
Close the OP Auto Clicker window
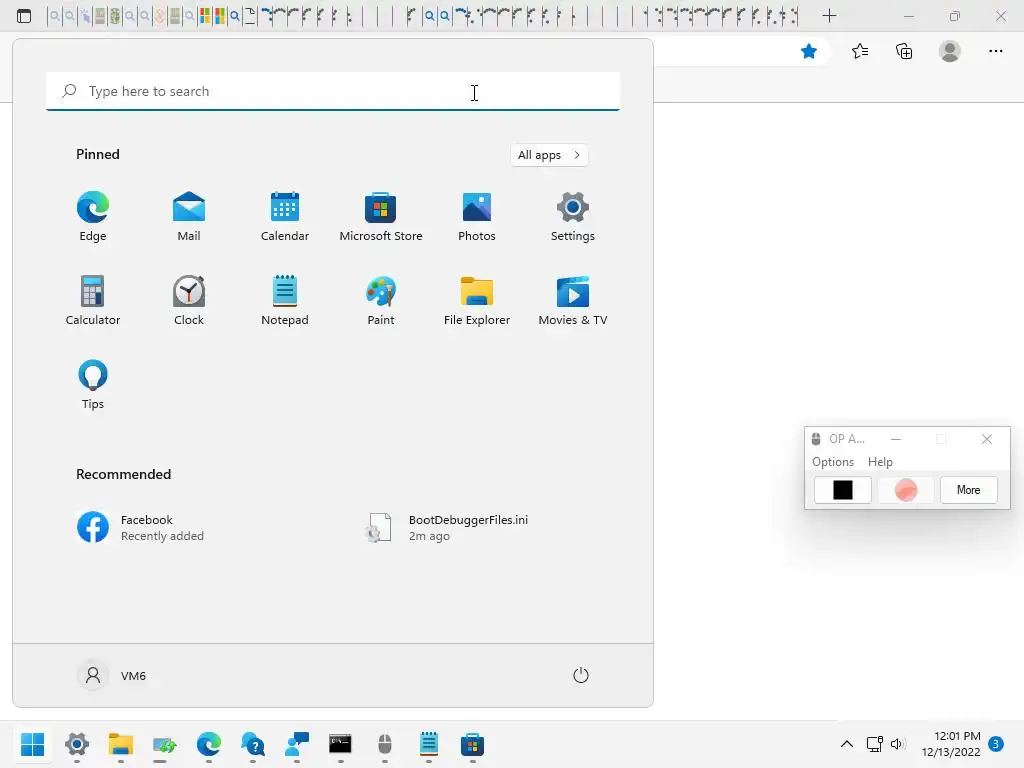coord(987,439)
